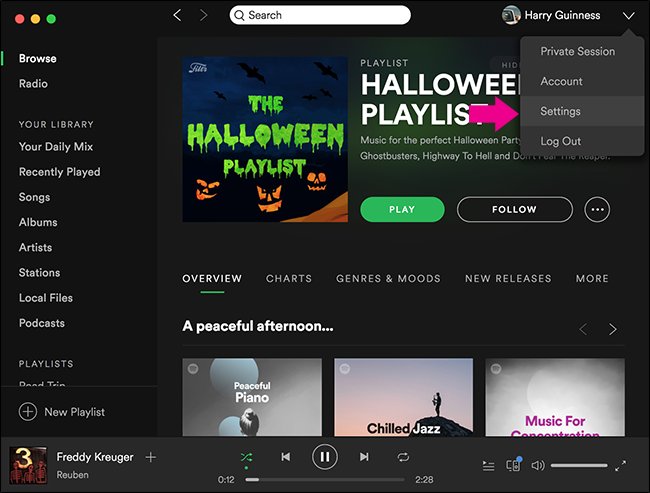Mute the volume speaker icon
Viewport: 650px width, 493px height.
[x=538, y=465]
